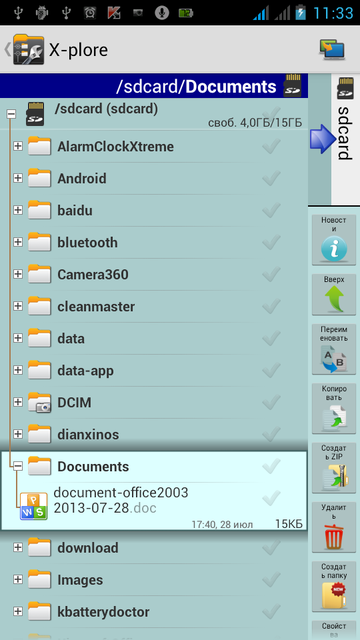Select the Копировать copy tool
This screenshot has height=640, width=360.
(333, 409)
